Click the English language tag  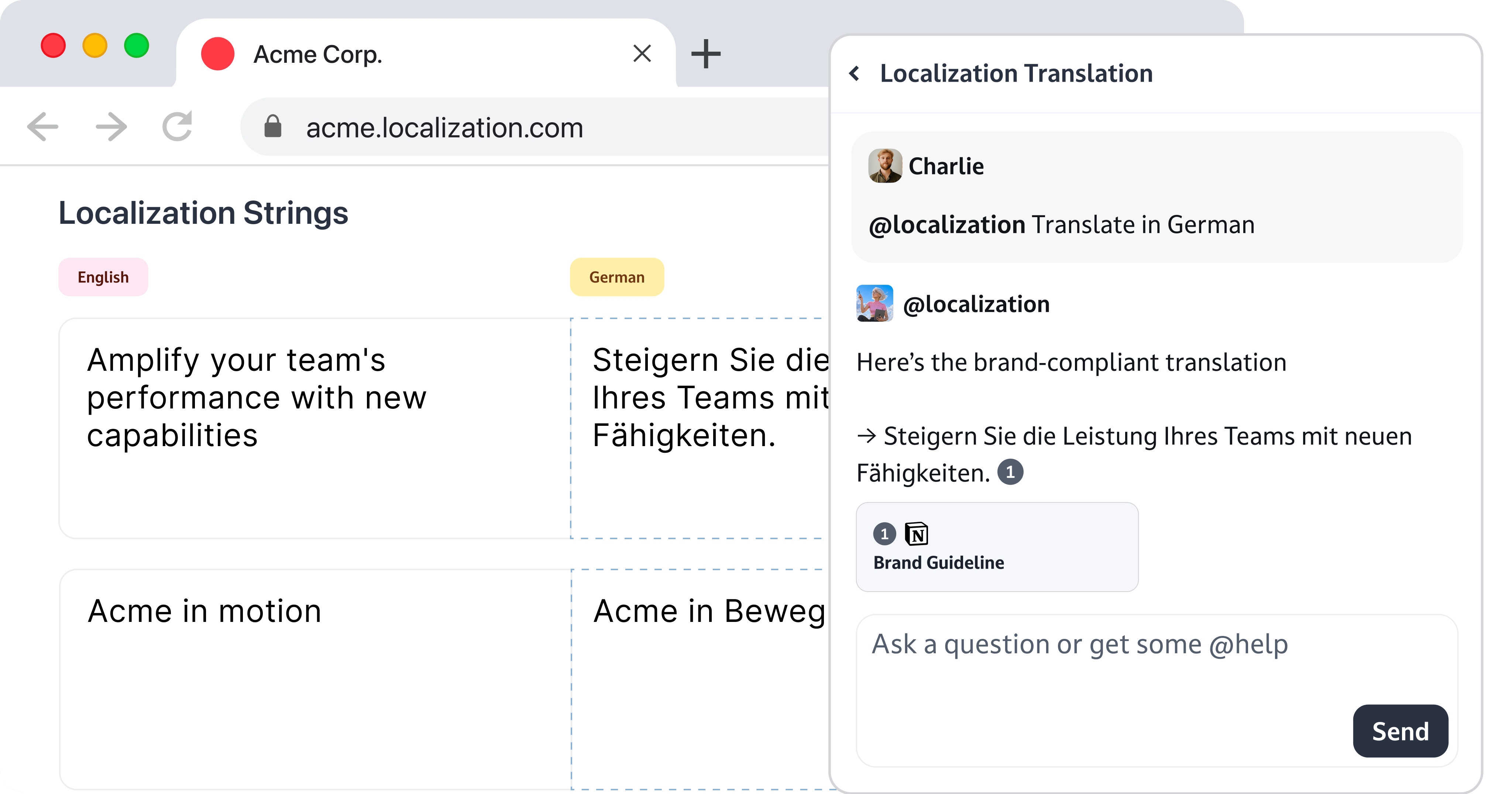[x=103, y=277]
